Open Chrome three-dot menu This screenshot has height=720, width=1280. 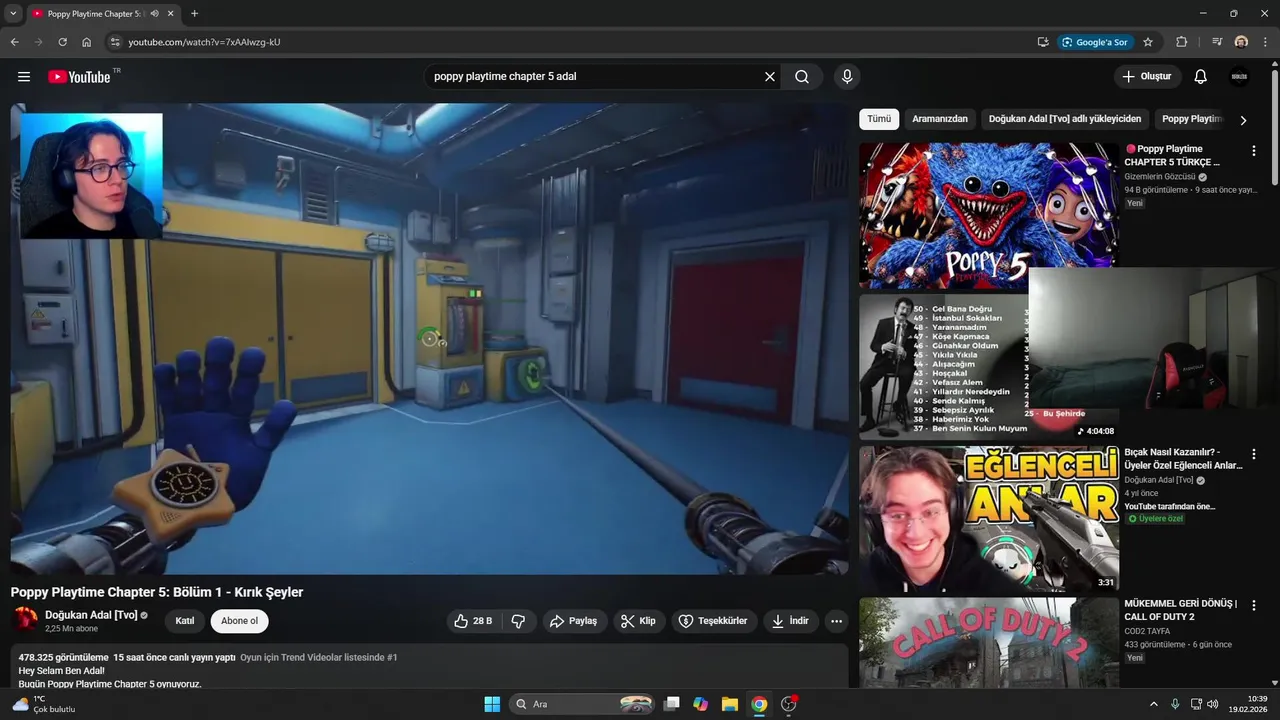point(1265,42)
